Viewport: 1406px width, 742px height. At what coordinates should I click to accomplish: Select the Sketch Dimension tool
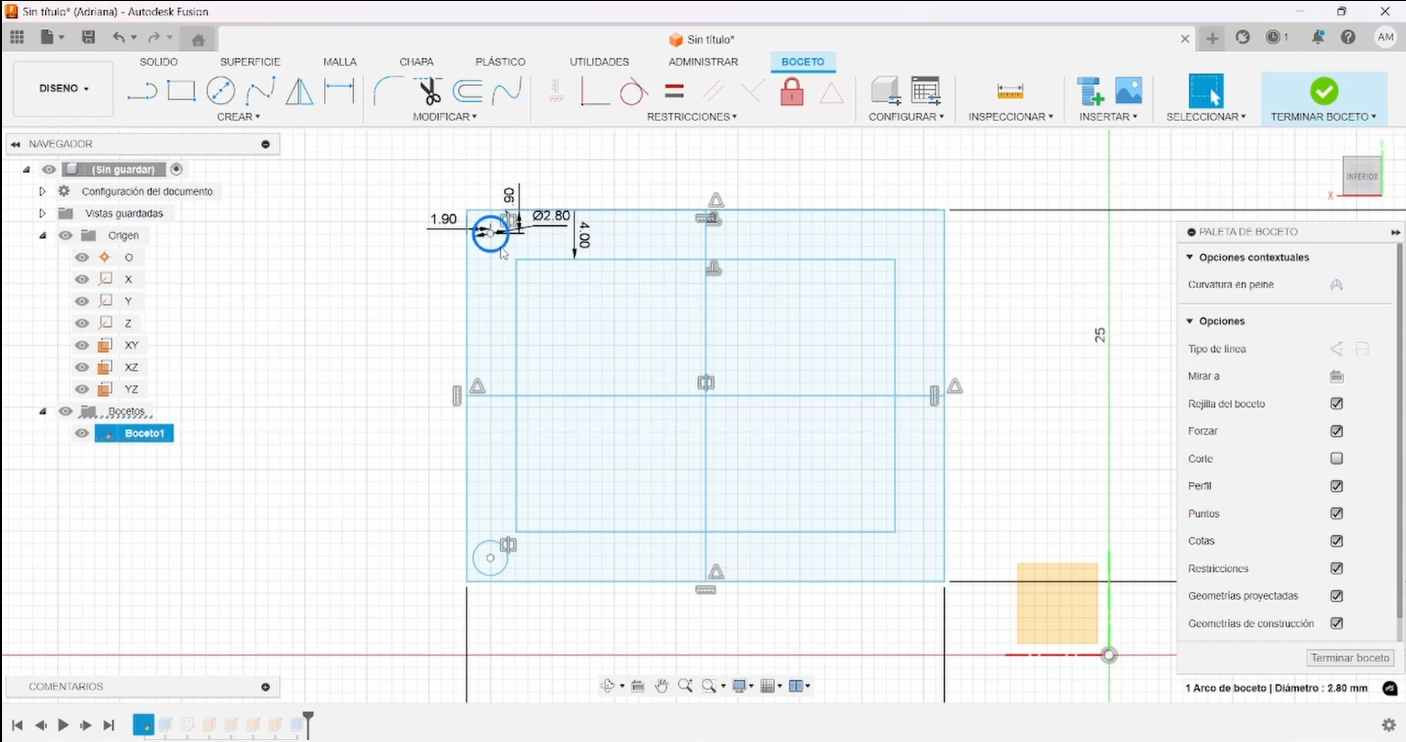pos(339,92)
